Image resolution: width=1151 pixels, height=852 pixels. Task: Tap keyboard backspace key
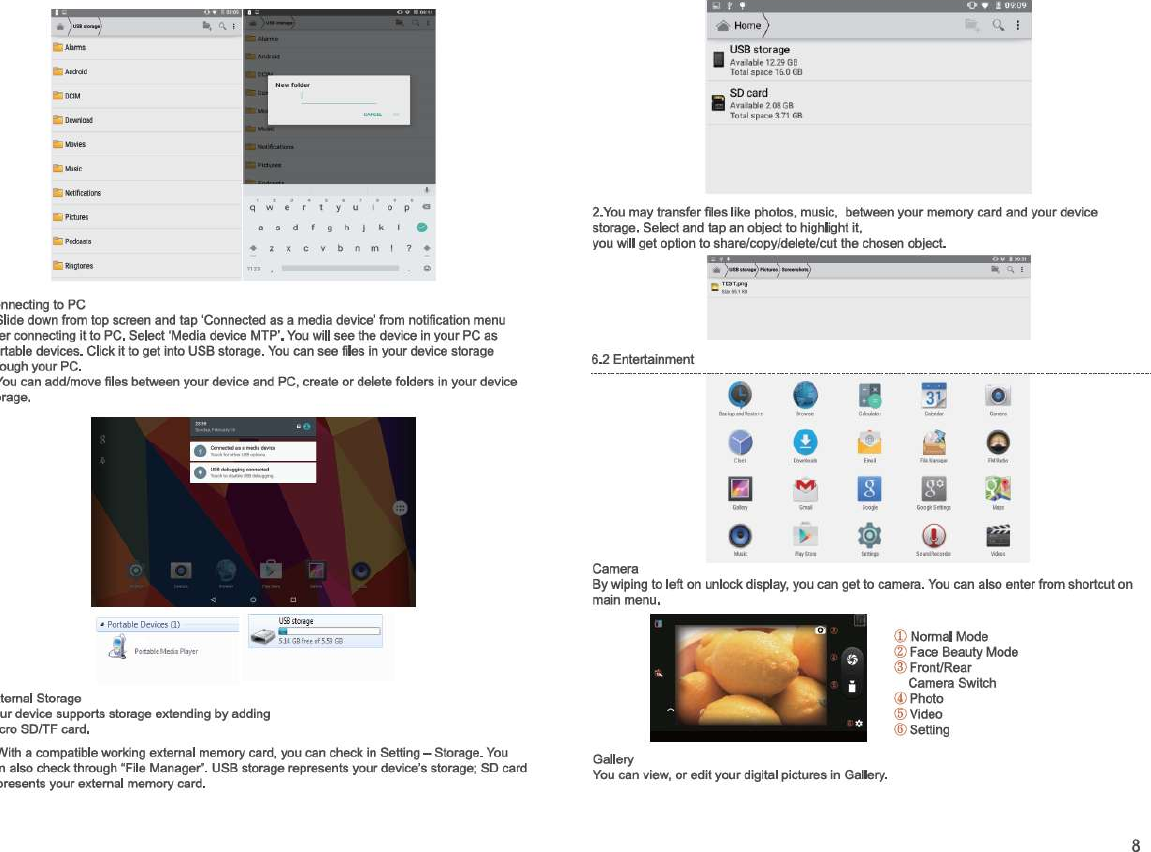(426, 207)
